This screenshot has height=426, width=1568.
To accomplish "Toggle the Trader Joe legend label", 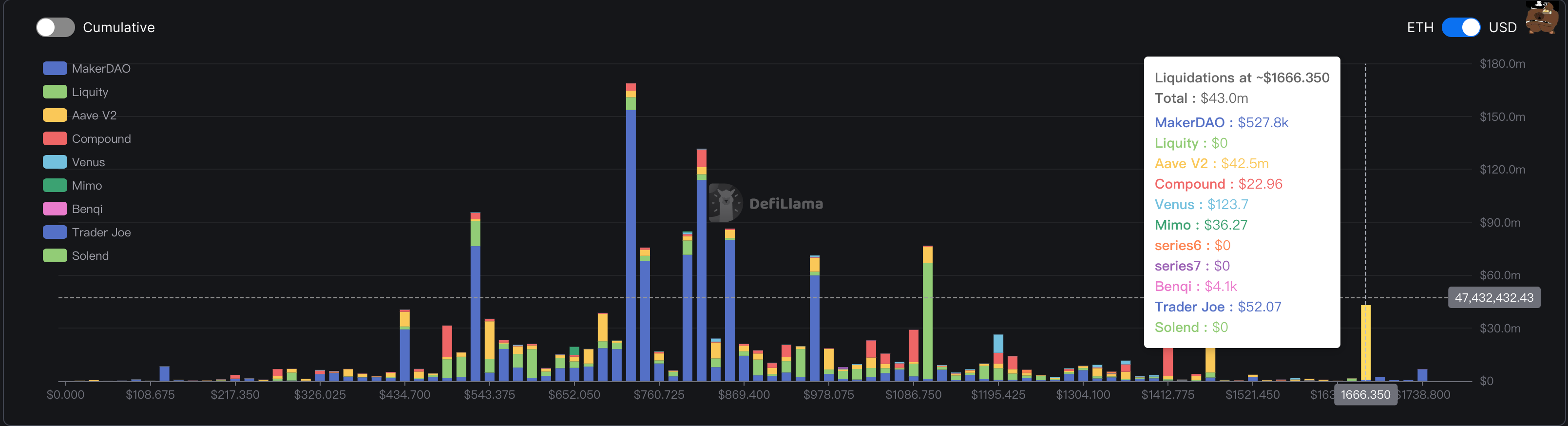I will tap(102, 232).
